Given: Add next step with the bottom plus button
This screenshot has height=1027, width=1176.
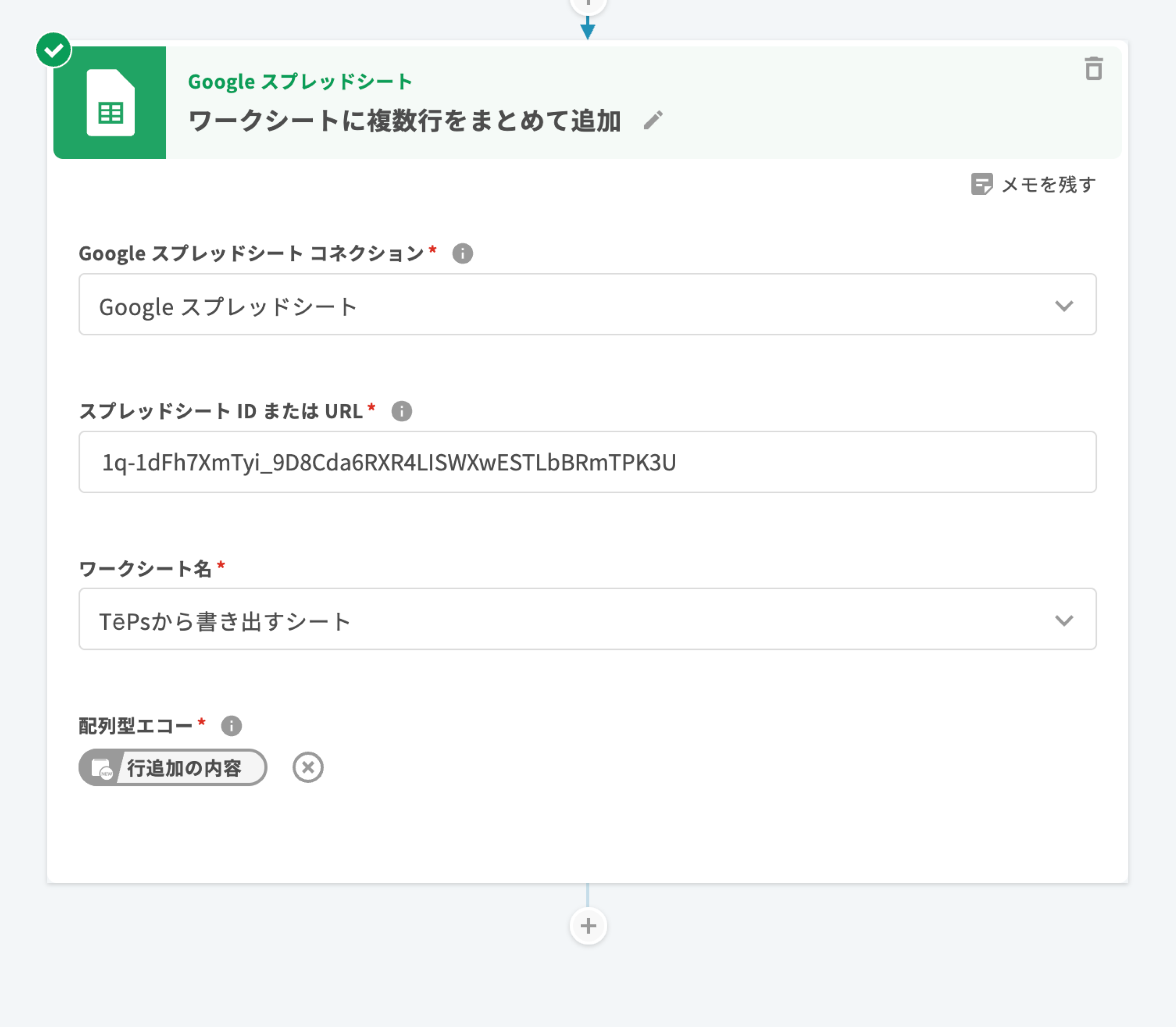Looking at the screenshot, I should click(588, 925).
